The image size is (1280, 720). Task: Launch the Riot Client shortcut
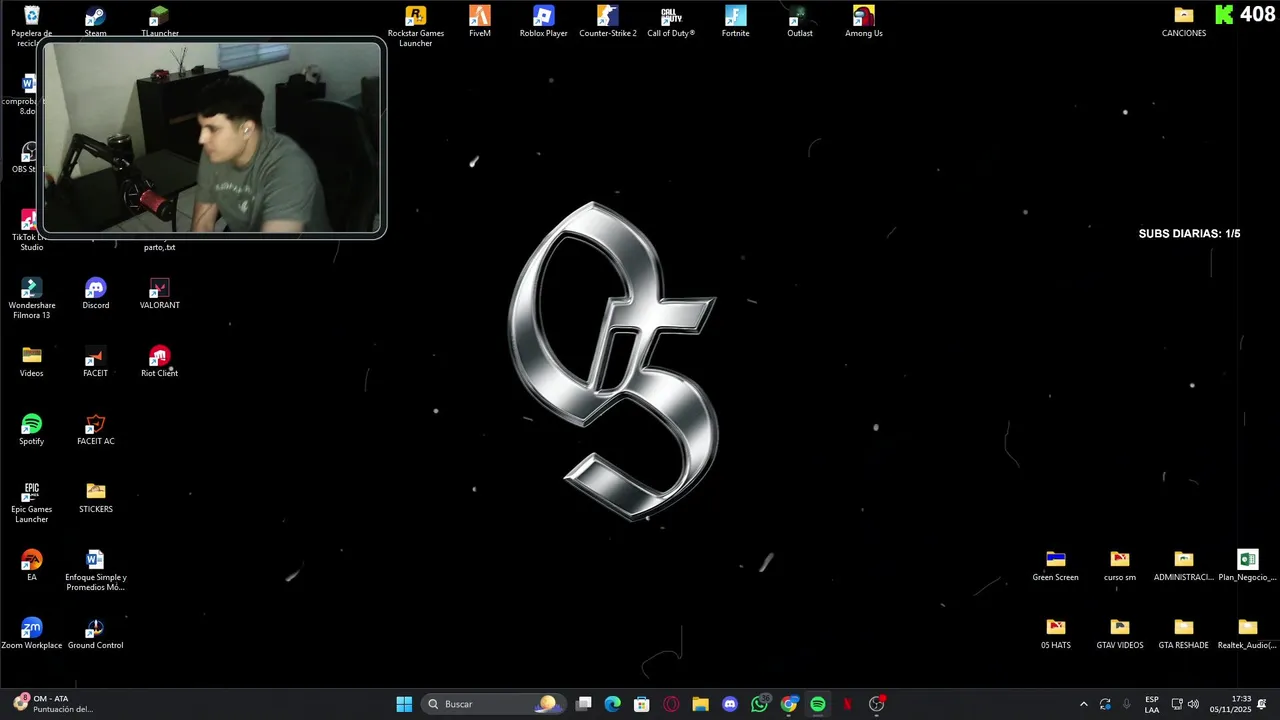pyautogui.click(x=160, y=362)
